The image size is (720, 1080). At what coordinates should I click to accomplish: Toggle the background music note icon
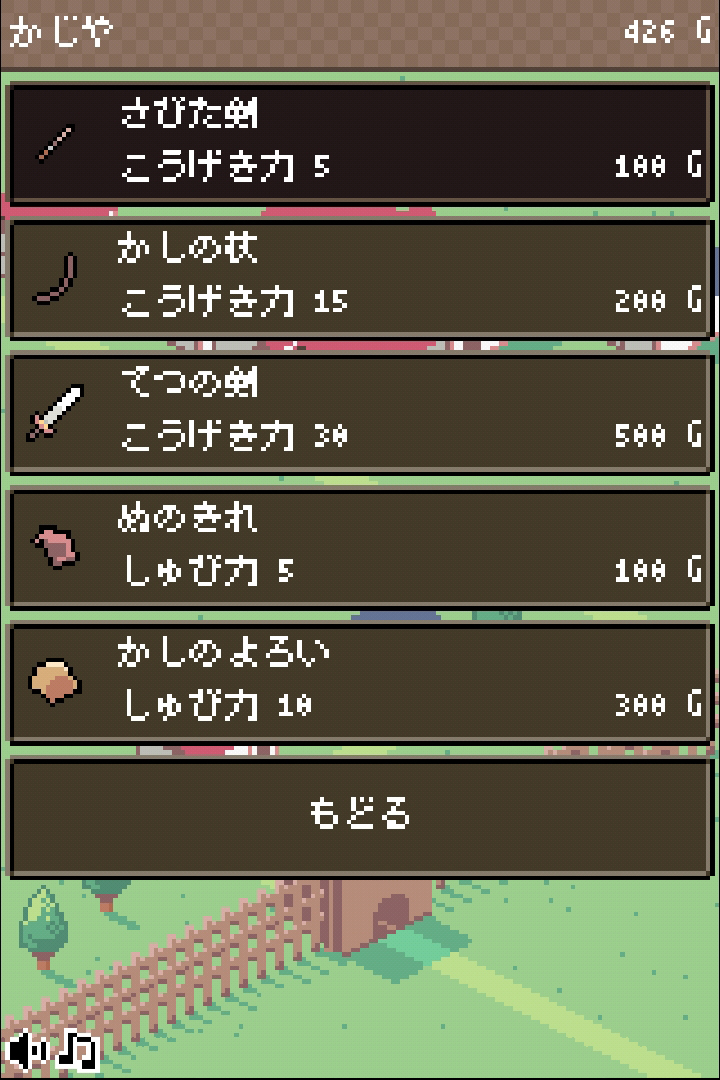click(78, 1050)
